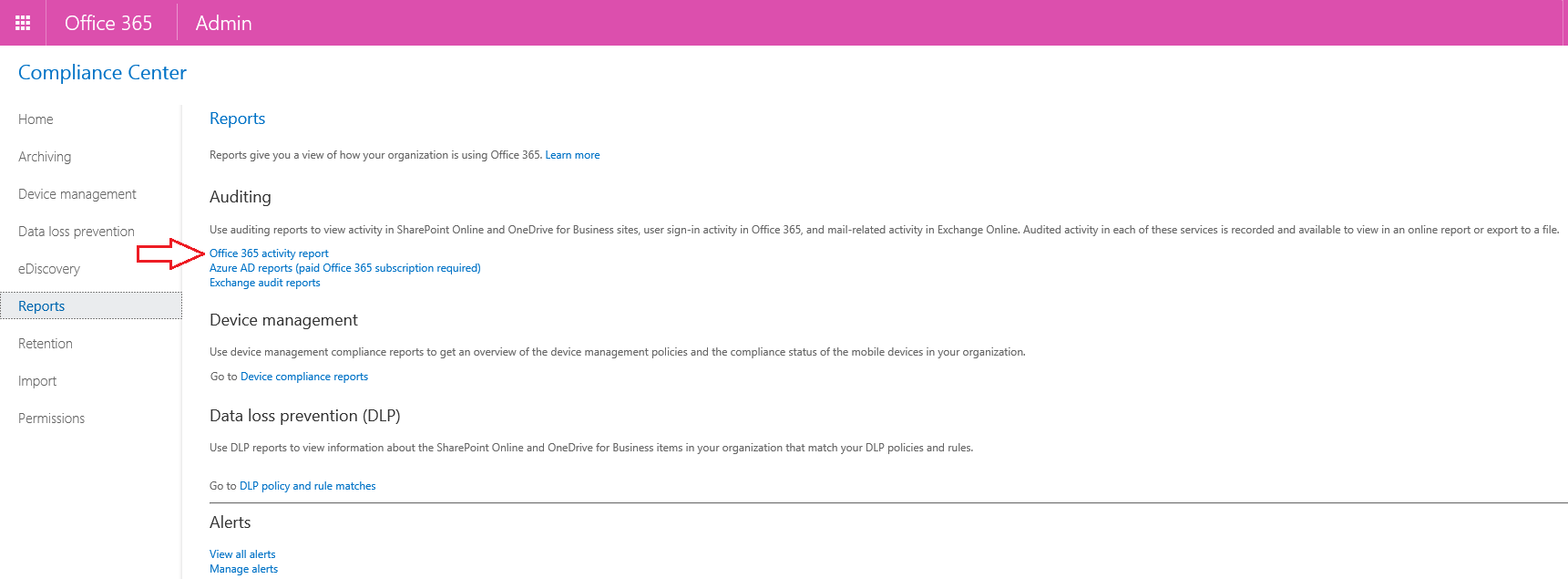The height and width of the screenshot is (579, 1568).
Task: Open Azure AD reports link
Action: [344, 268]
